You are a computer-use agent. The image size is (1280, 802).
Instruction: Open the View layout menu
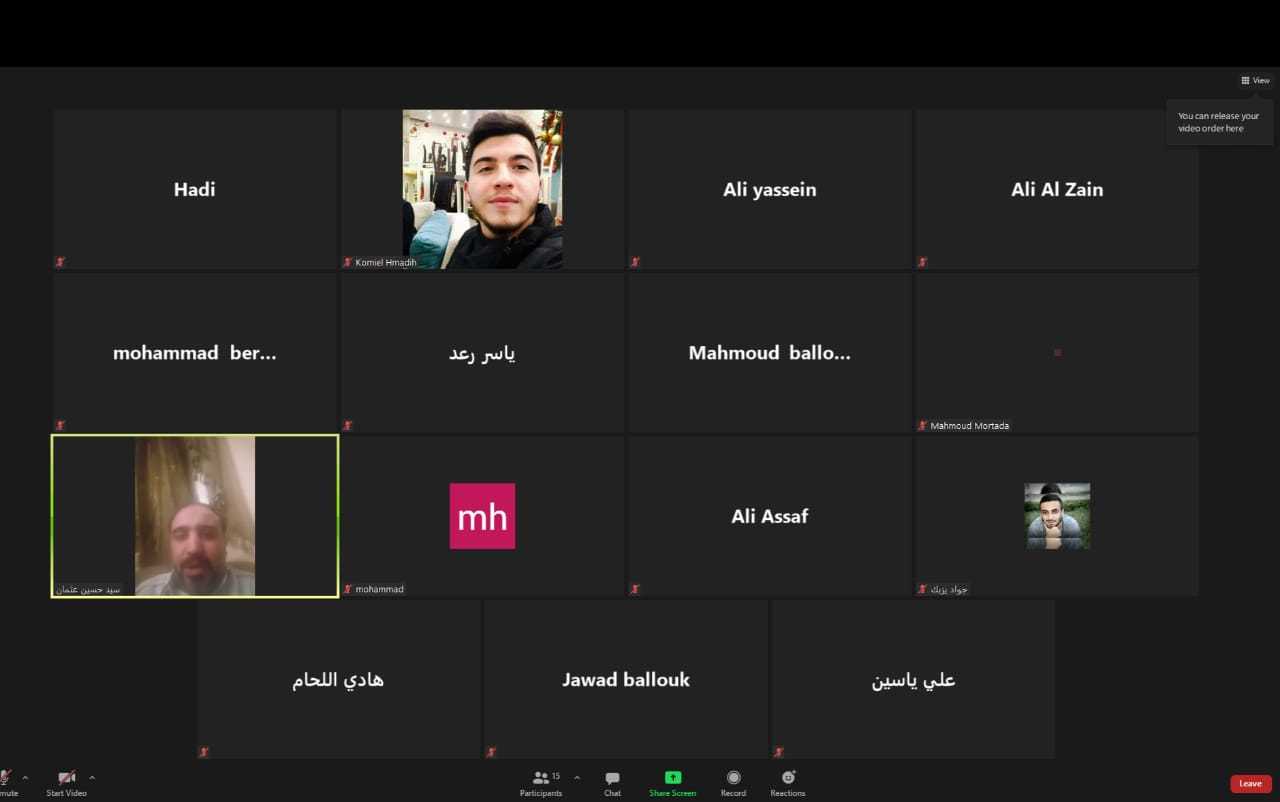click(x=1255, y=81)
